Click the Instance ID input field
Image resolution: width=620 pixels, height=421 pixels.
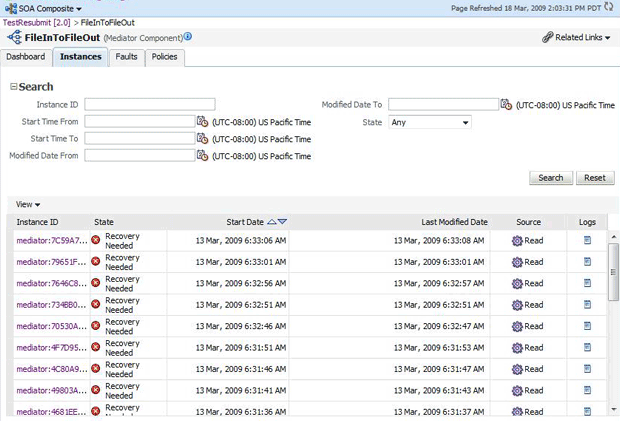coord(150,104)
